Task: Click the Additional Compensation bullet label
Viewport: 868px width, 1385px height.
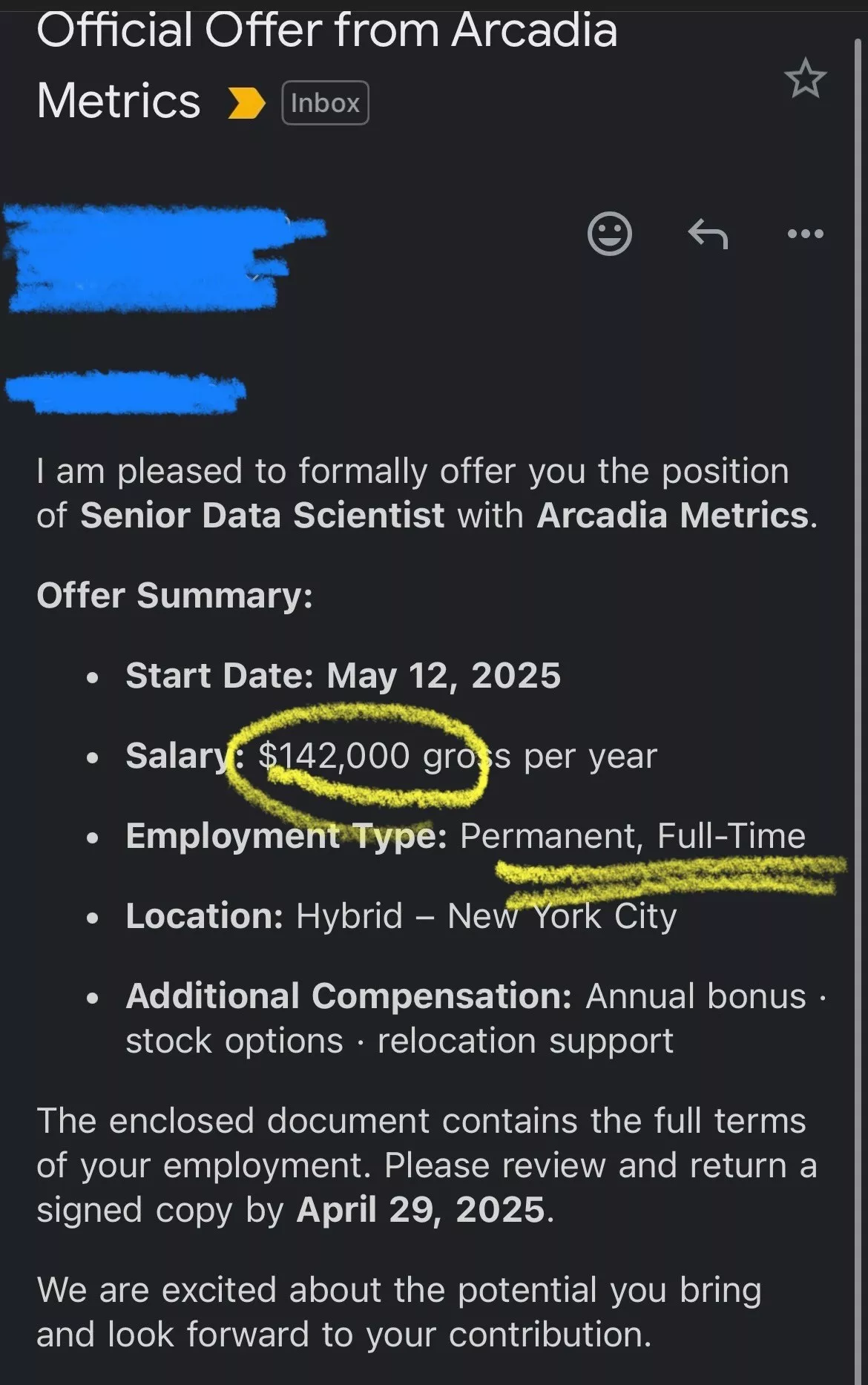Action: click(349, 996)
